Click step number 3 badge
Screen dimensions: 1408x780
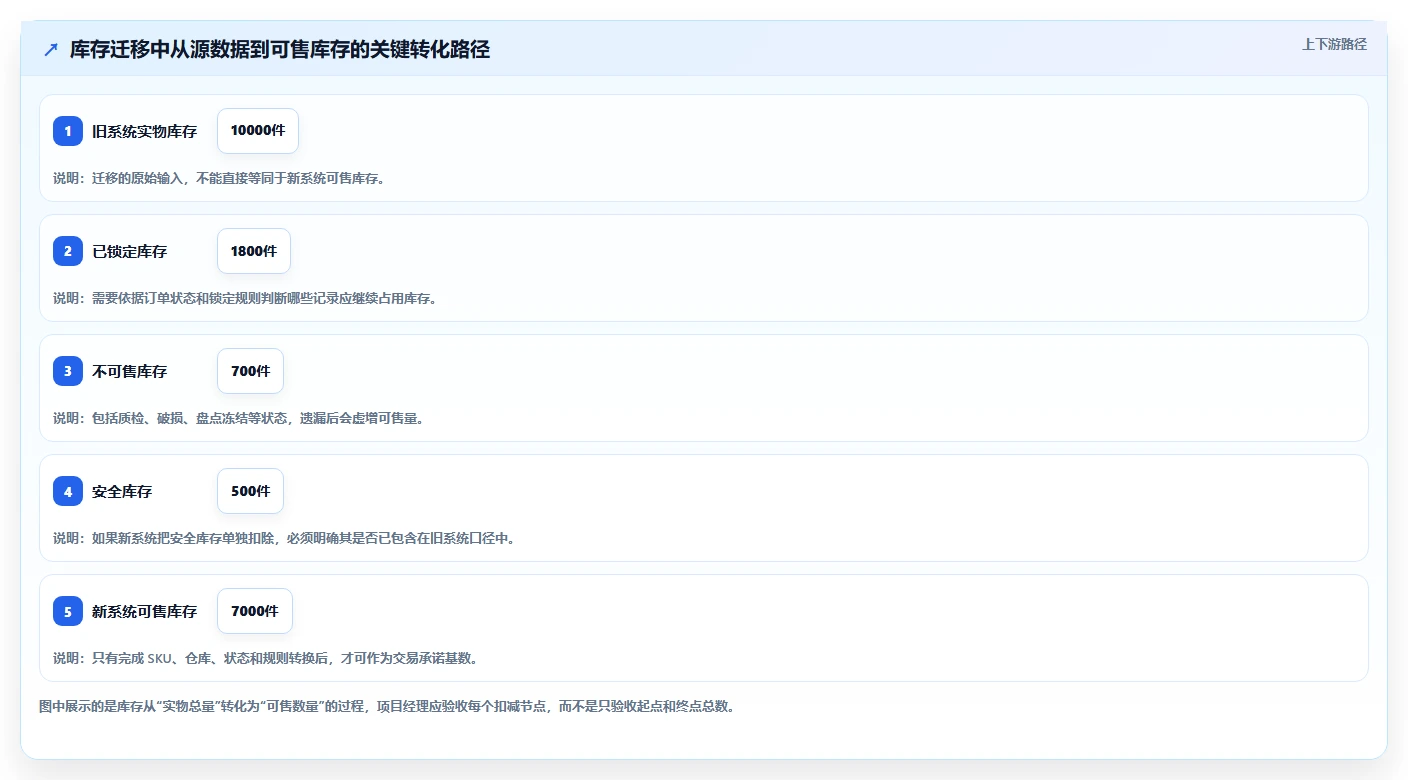(68, 371)
